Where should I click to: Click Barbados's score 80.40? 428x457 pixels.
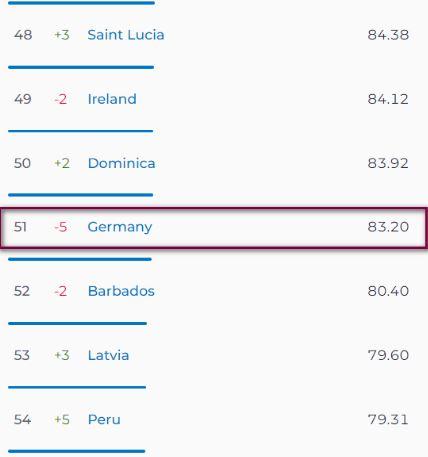[x=388, y=291]
